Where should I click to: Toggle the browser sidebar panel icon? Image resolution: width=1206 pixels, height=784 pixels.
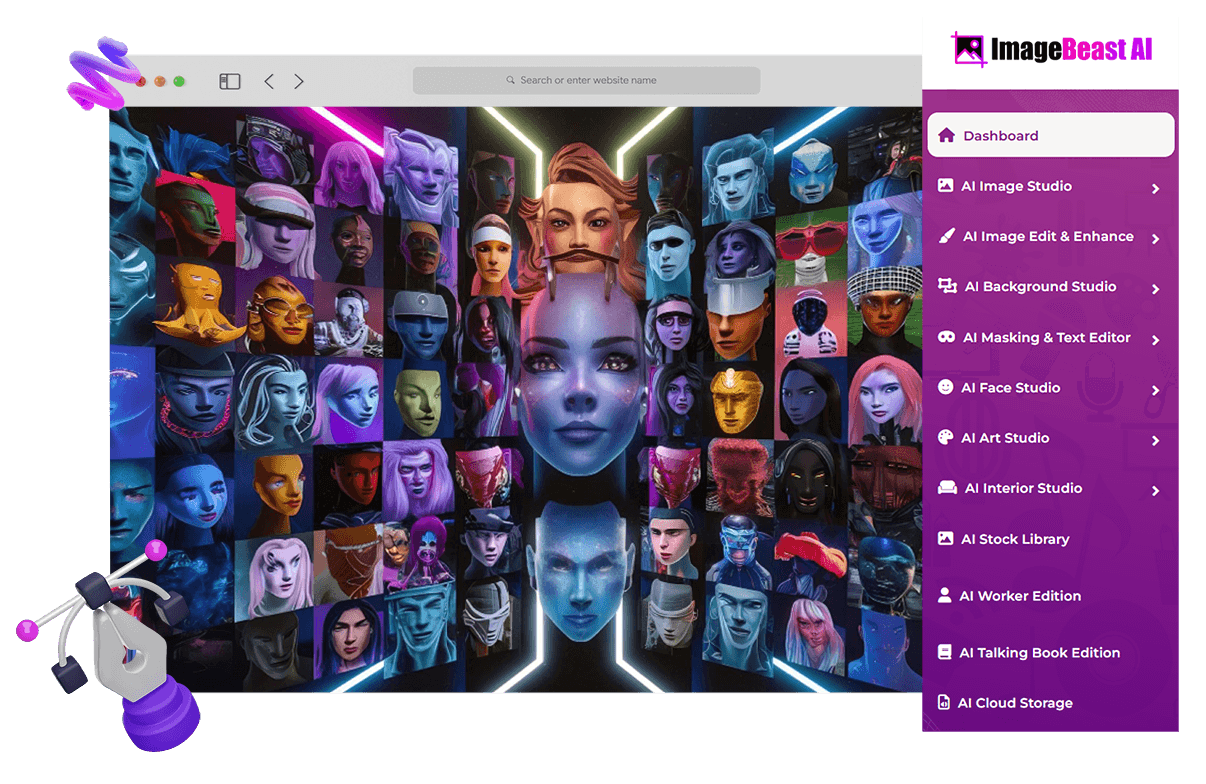point(230,81)
